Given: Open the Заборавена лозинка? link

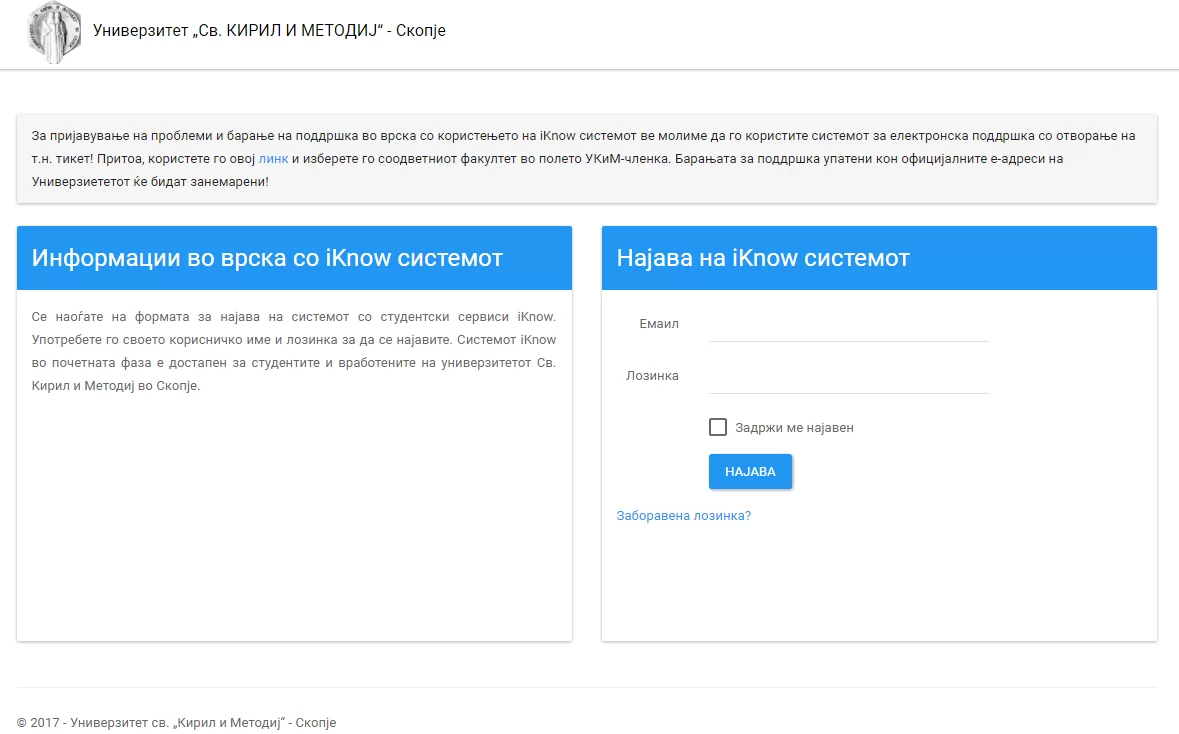Looking at the screenshot, I should click(683, 516).
